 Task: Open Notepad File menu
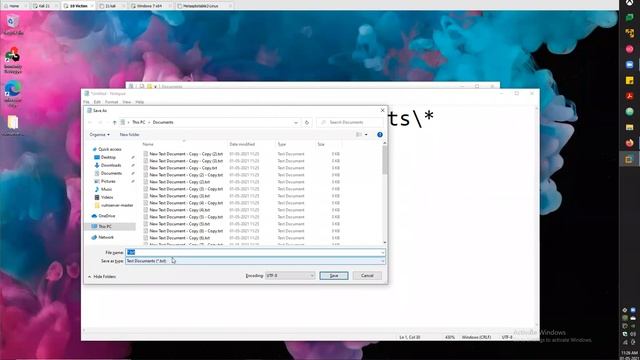87,102
